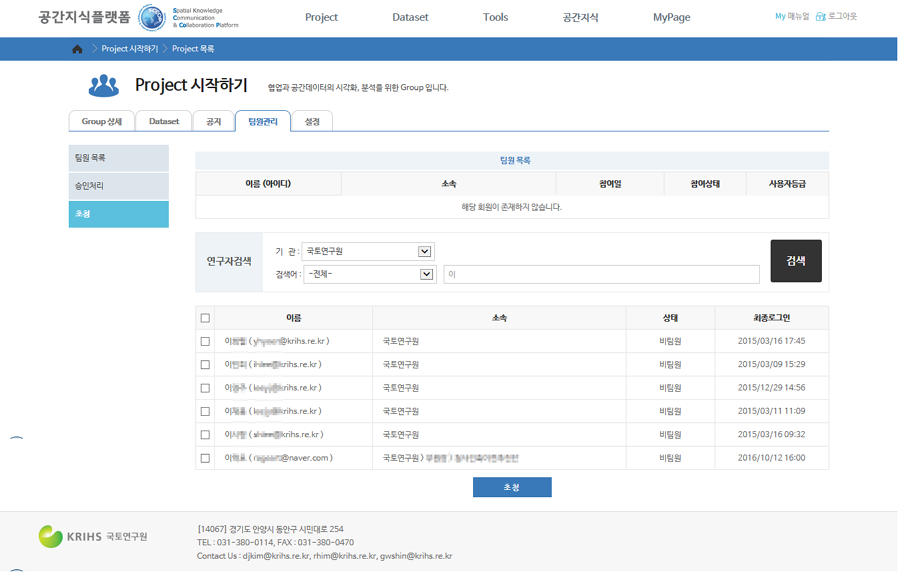This screenshot has height=574, width=900.
Task: Check the row with login 2015/12/29 14:56
Action: point(205,388)
